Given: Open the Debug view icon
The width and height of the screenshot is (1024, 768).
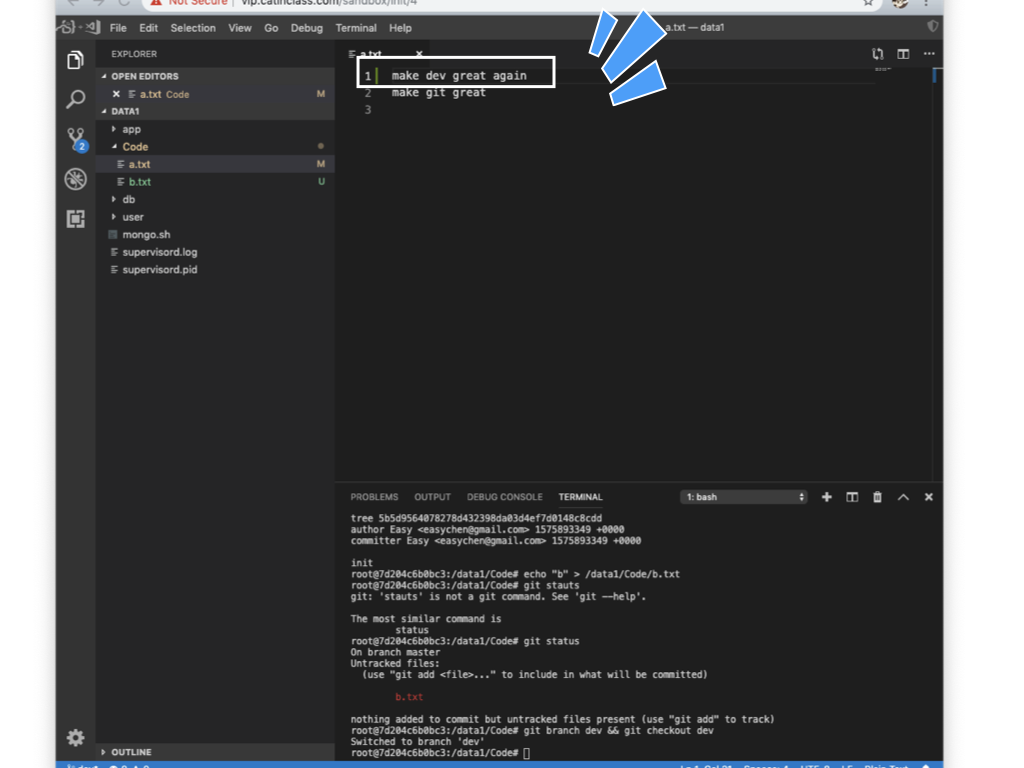Looking at the screenshot, I should 75,179.
